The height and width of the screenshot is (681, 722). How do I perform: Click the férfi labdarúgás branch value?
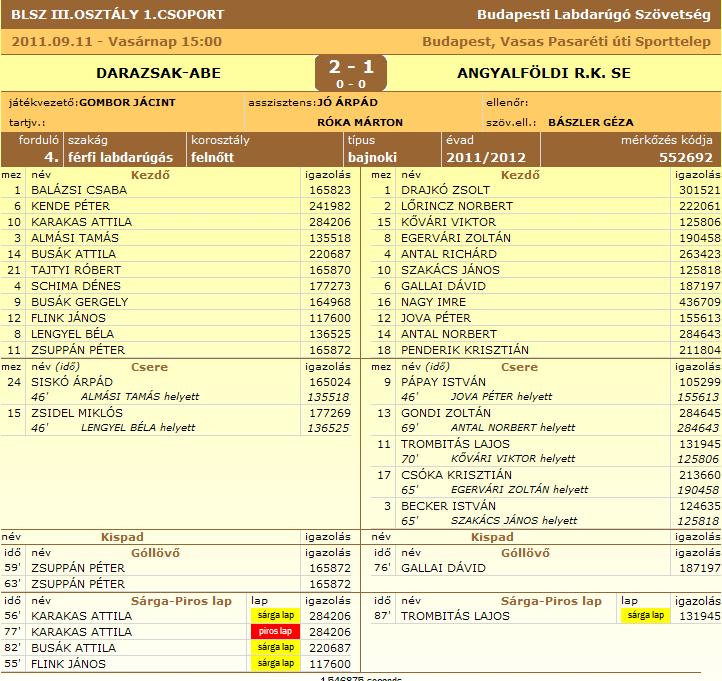(121, 157)
